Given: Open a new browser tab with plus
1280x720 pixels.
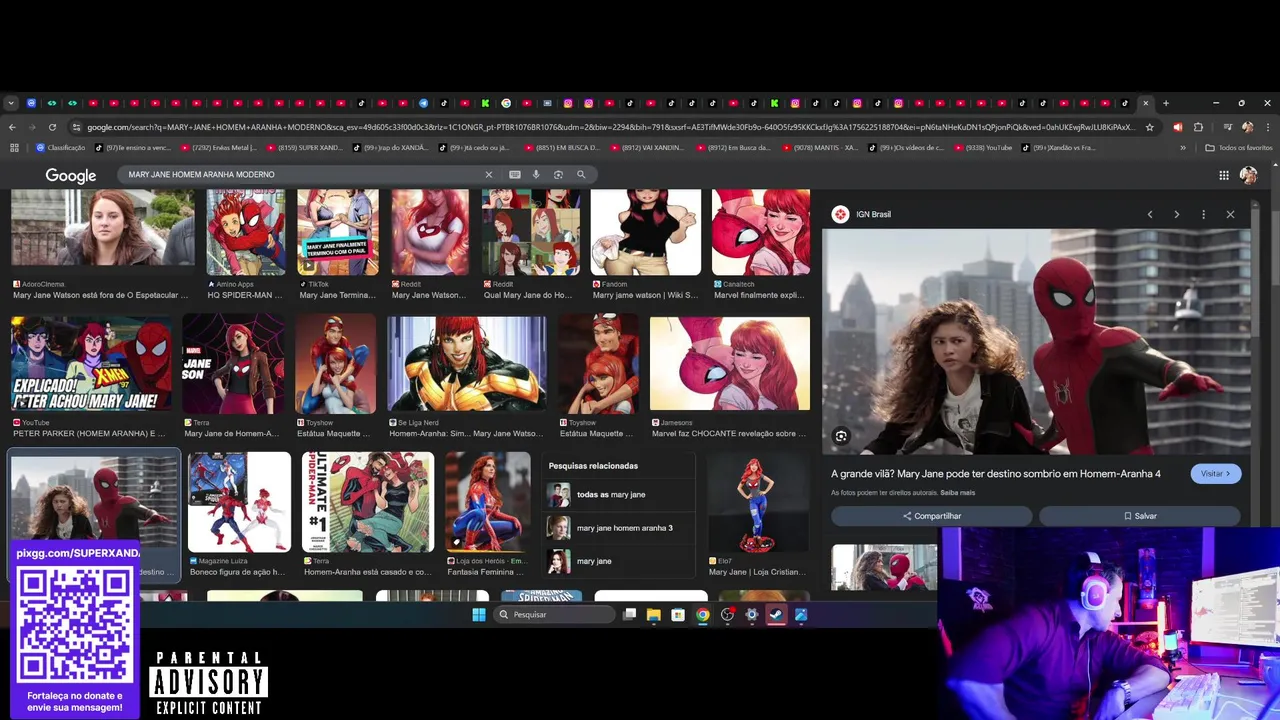Looking at the screenshot, I should tap(1166, 103).
